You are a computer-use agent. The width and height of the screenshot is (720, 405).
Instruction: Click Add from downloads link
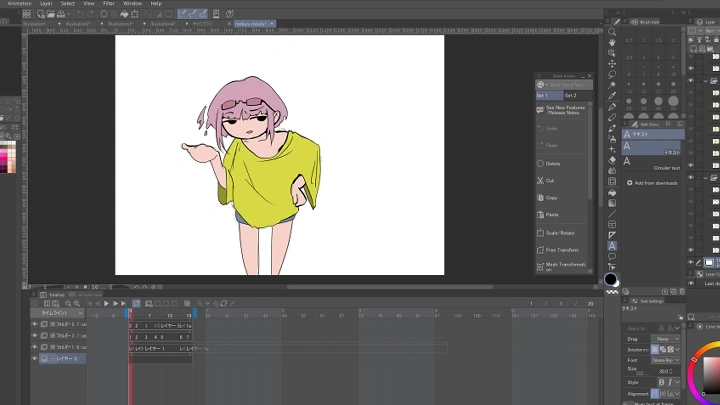pyautogui.click(x=652, y=183)
